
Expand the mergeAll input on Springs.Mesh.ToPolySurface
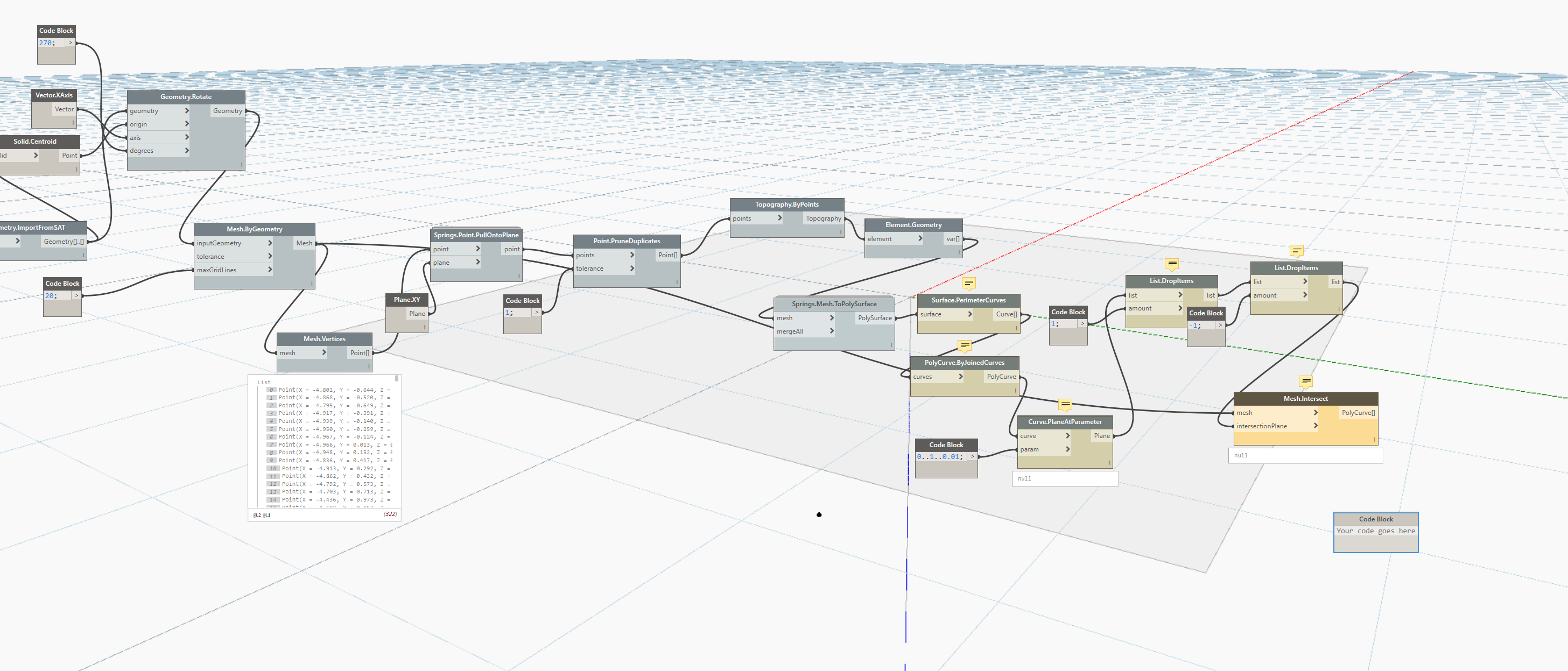click(832, 331)
